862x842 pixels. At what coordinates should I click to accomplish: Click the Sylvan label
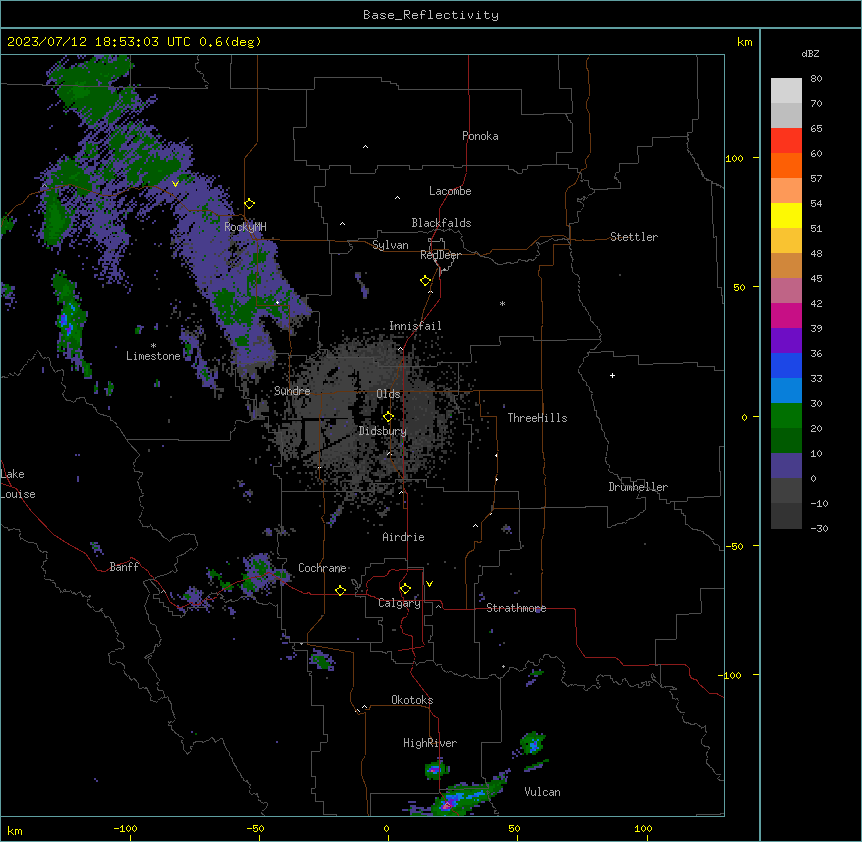pos(390,245)
